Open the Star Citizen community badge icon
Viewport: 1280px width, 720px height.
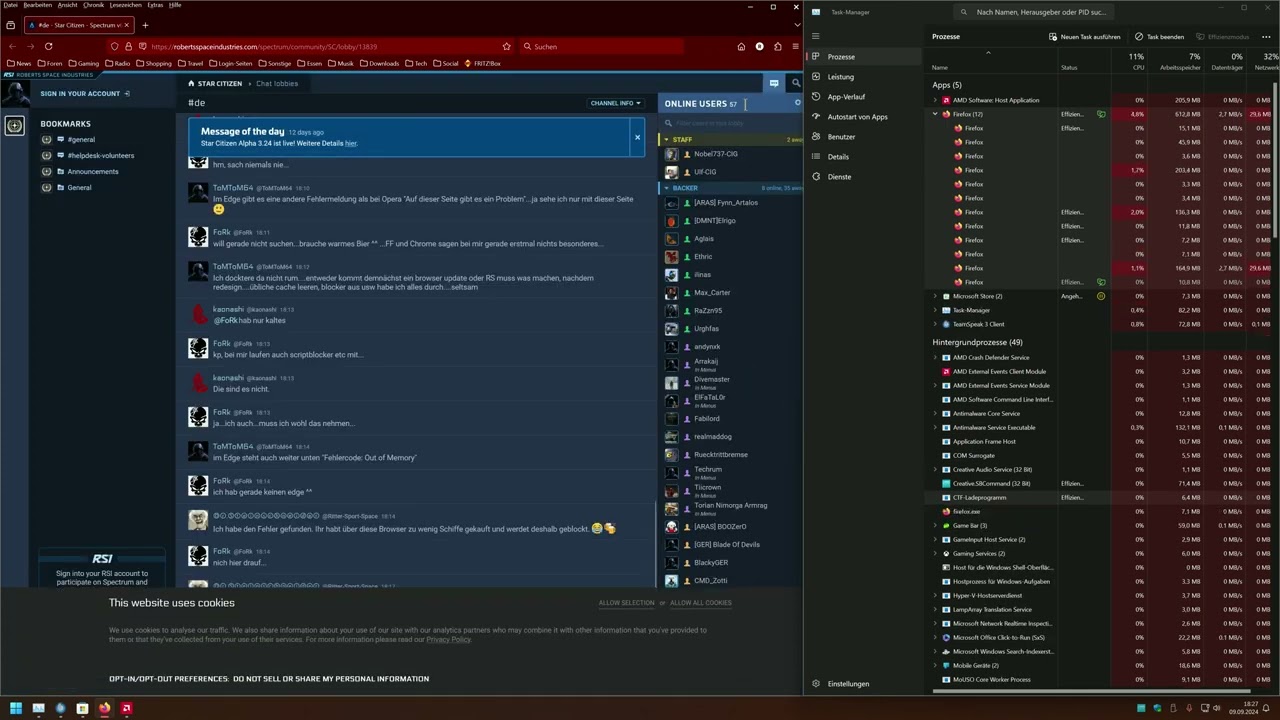coord(14,125)
